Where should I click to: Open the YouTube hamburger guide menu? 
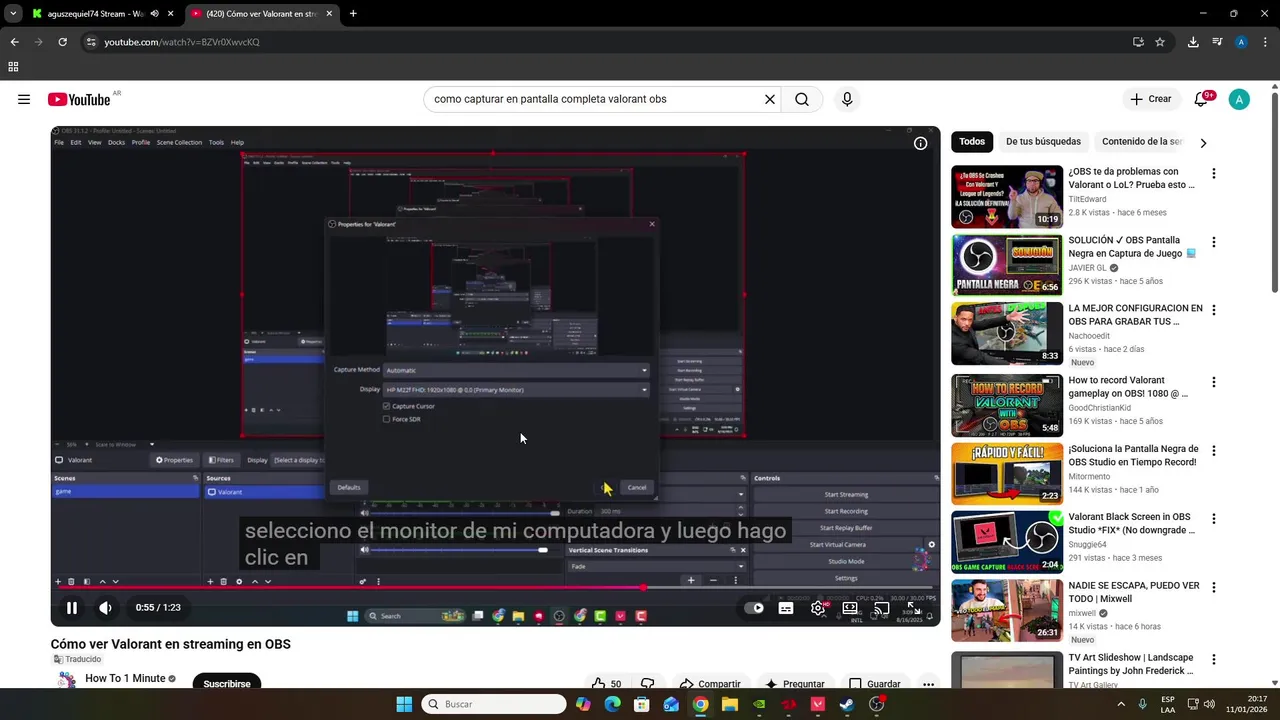coord(24,99)
